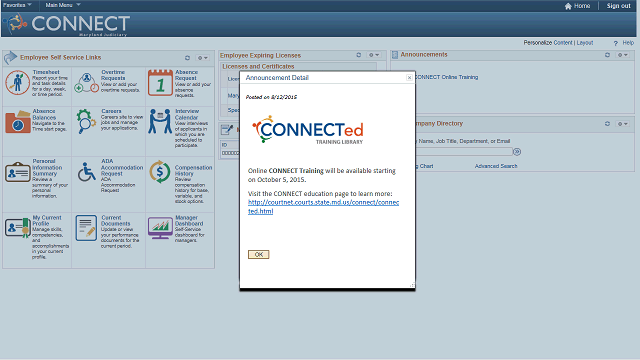Click the Home house icon
The image size is (640, 360).
pos(568,6)
